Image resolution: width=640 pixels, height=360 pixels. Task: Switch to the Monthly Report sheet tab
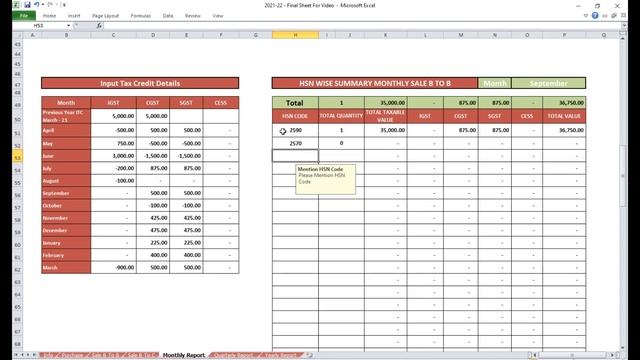point(184,355)
